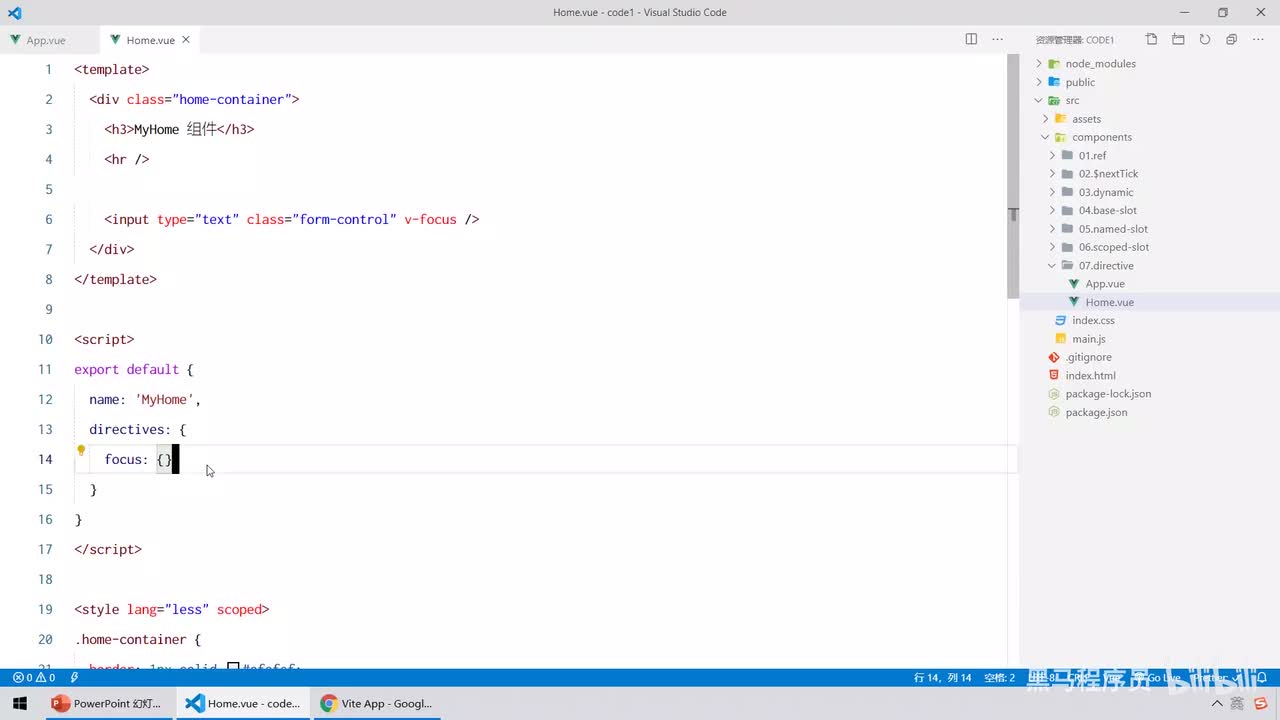Viewport: 1280px width, 720px height.
Task: Click the v-focus directive on line 6
Action: (x=430, y=219)
